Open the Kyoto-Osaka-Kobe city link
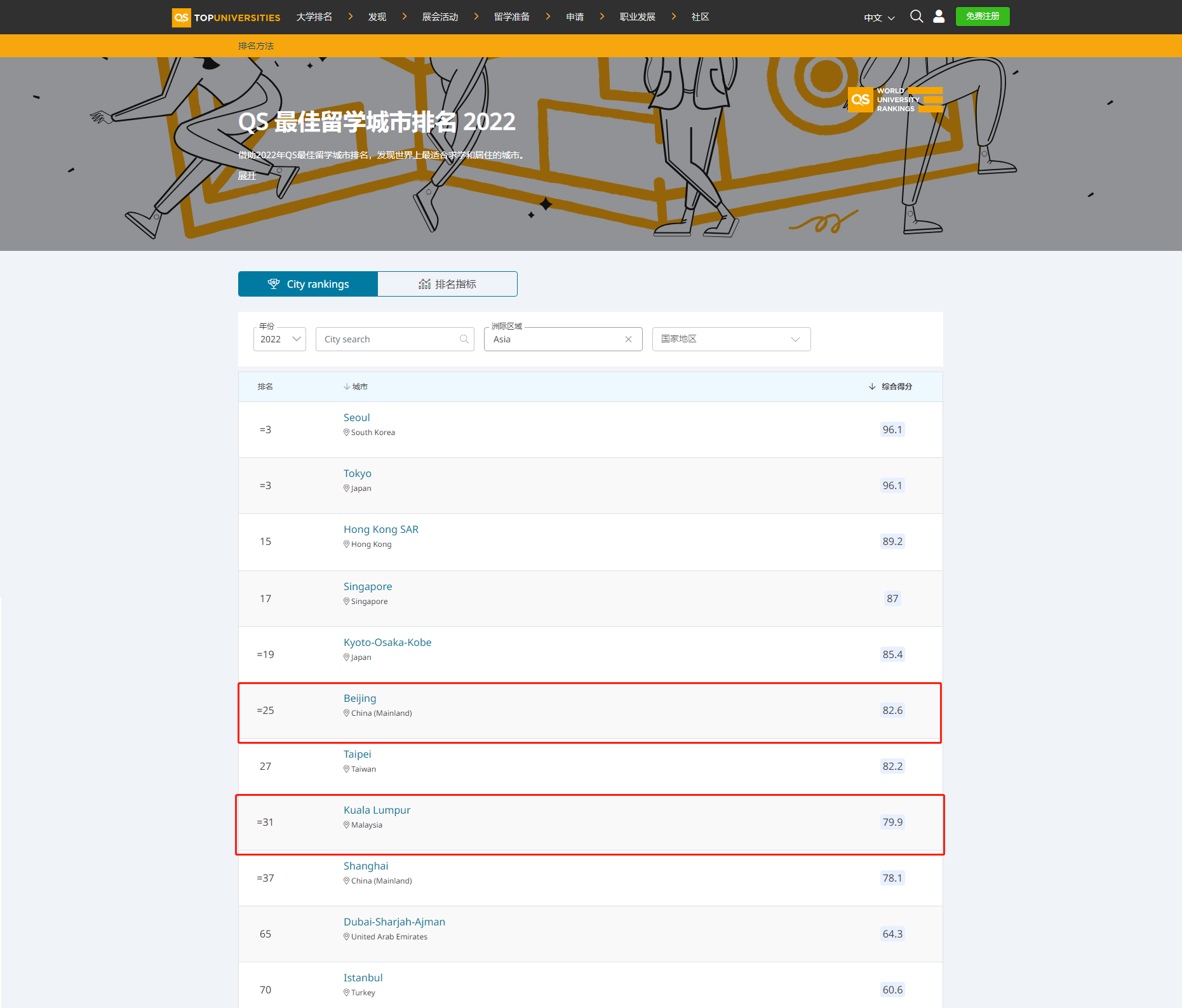 [387, 642]
